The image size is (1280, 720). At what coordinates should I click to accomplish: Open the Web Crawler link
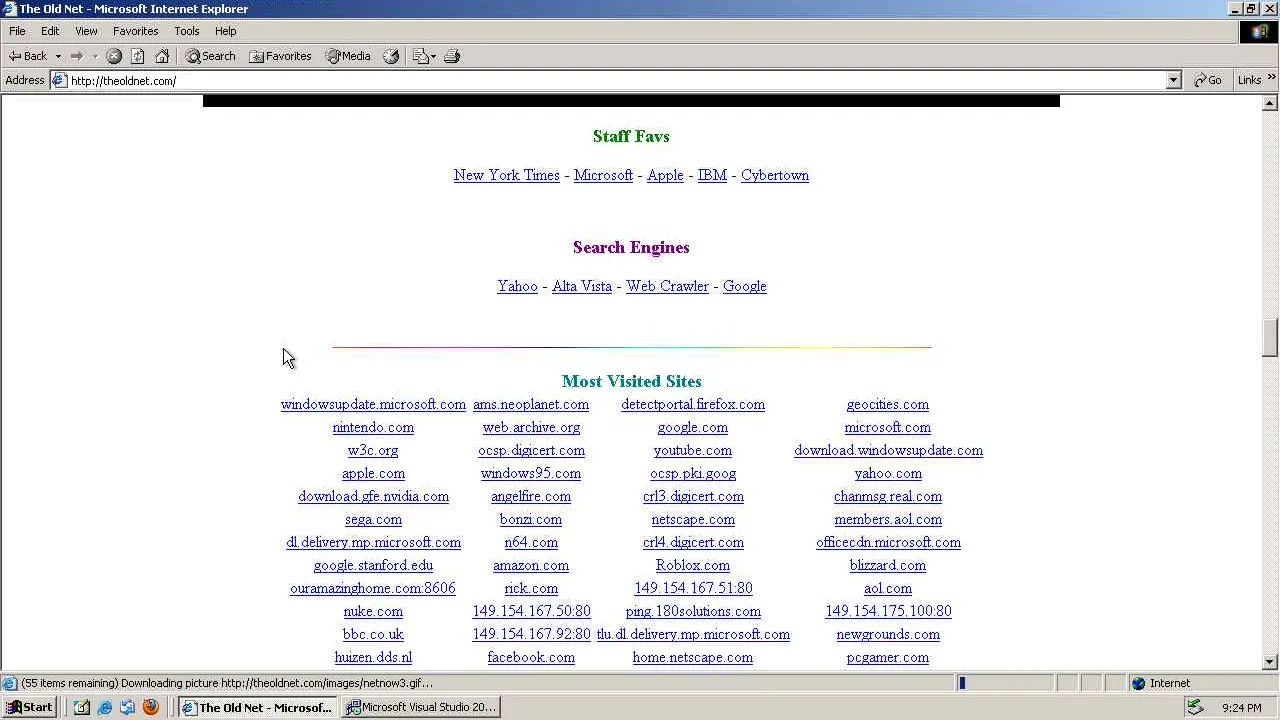point(667,286)
